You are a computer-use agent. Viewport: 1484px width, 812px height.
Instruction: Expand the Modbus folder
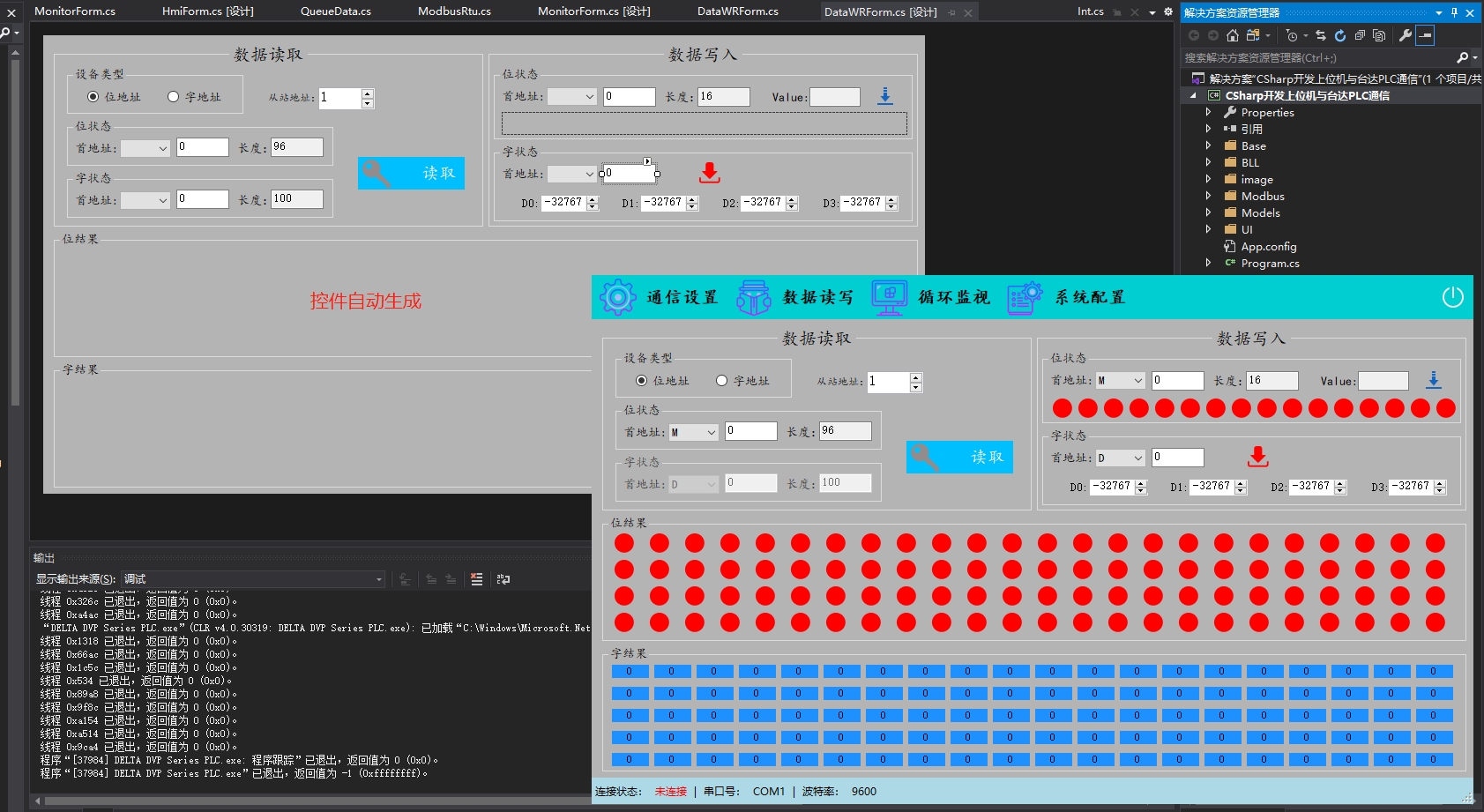pos(1208,196)
